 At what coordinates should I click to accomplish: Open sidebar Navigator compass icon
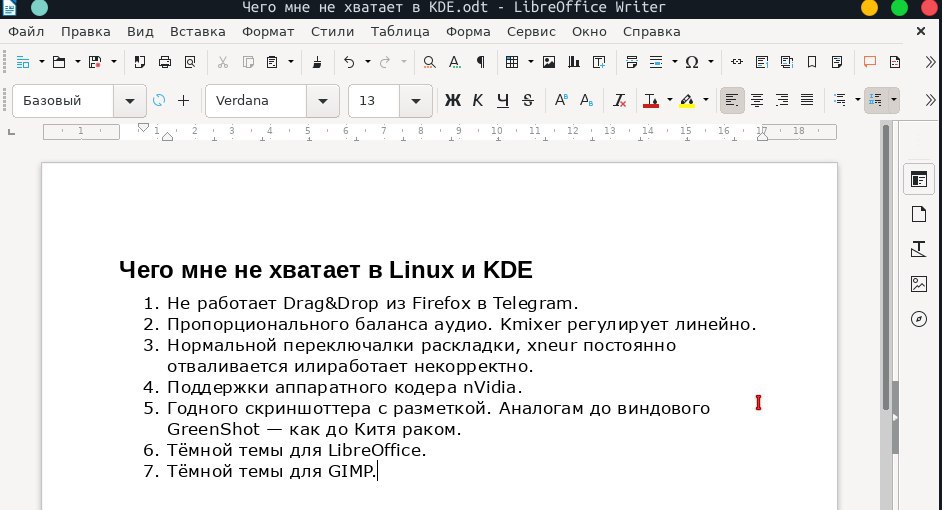(919, 318)
